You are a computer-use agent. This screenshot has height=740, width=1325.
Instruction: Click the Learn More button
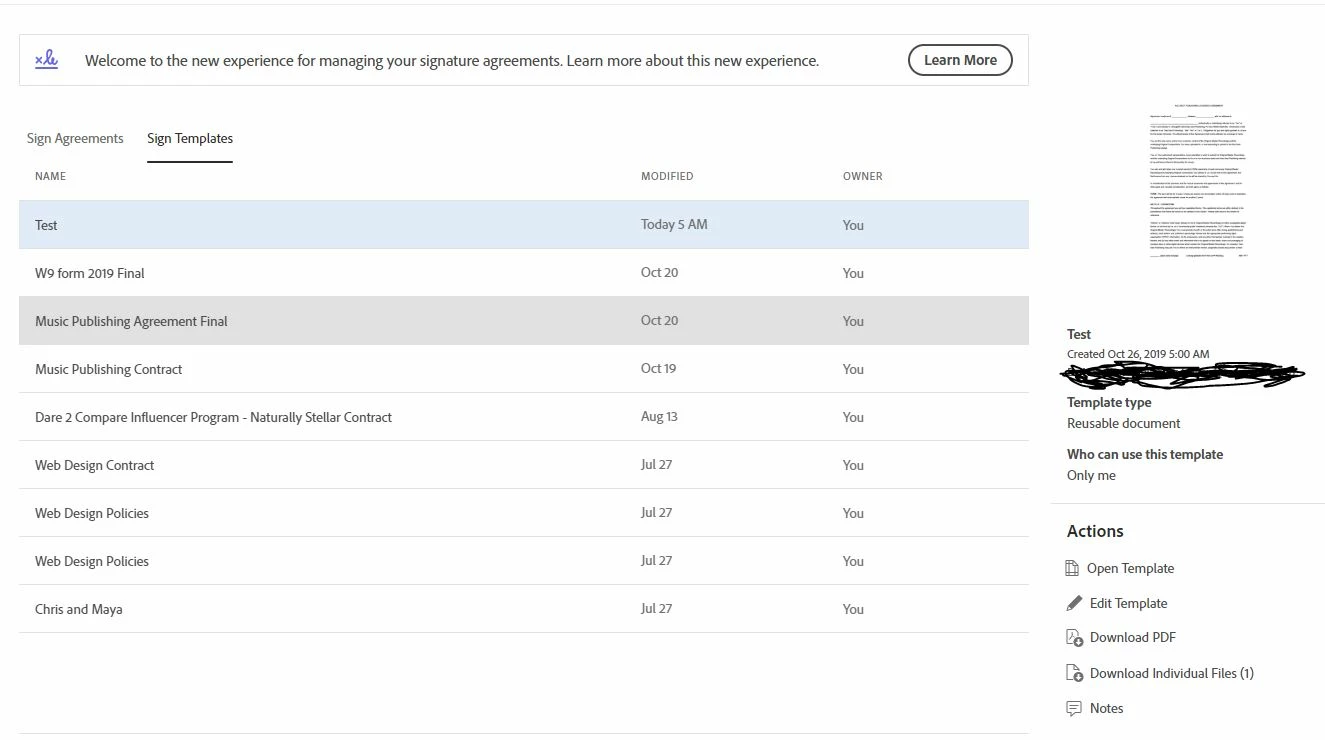point(960,60)
